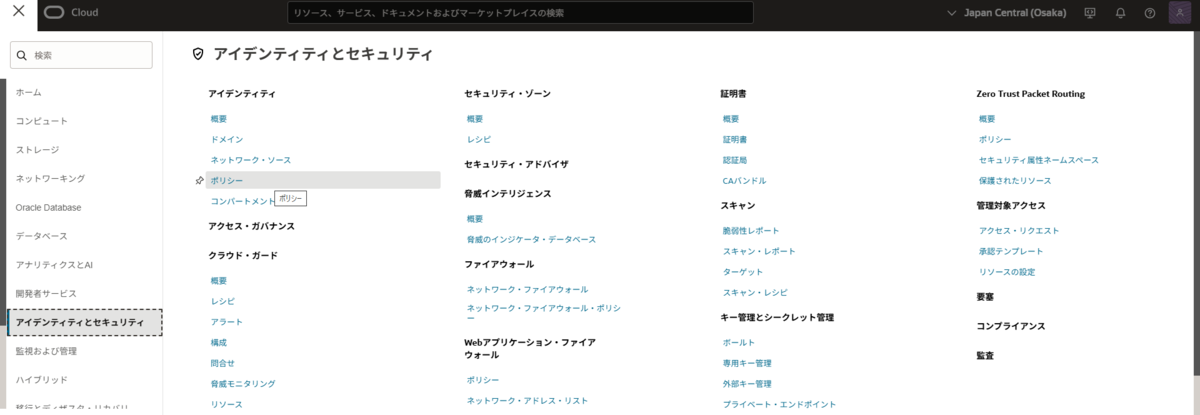This screenshot has height=415, width=1200.
Task: Open 概要 under 証明書
Action: pos(731,119)
